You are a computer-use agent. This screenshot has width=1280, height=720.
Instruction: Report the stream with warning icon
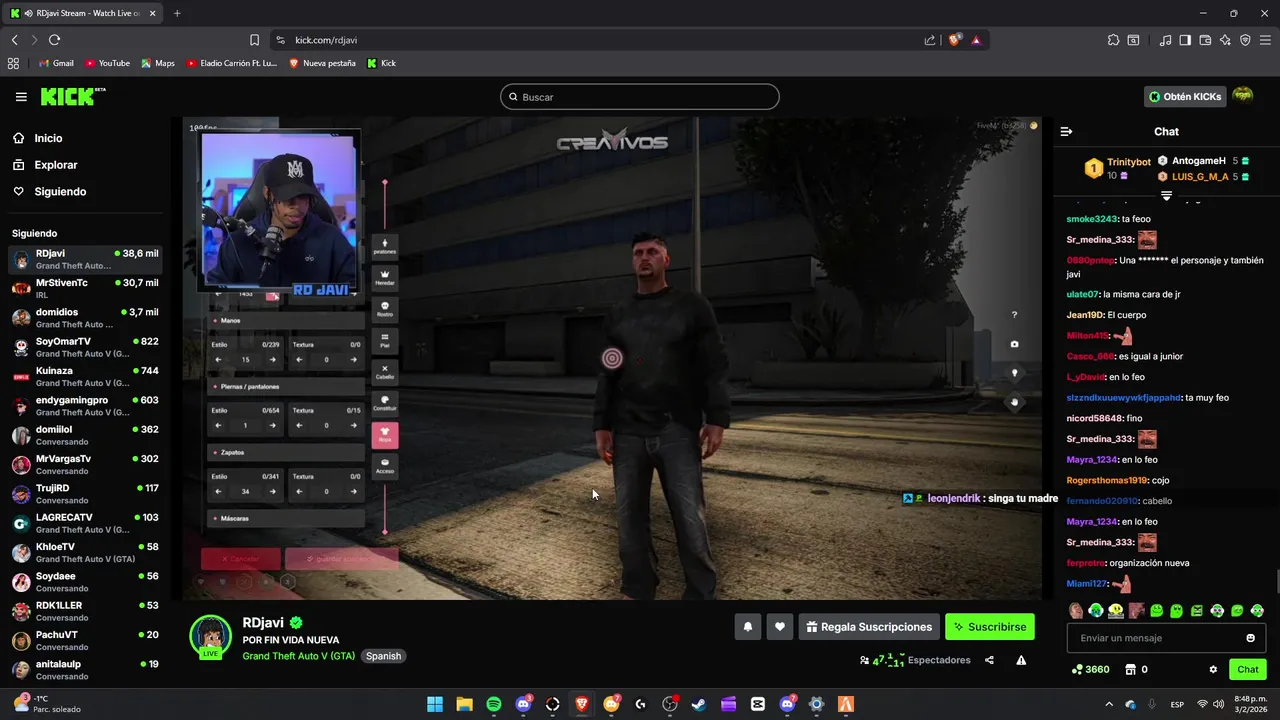pyautogui.click(x=1021, y=660)
